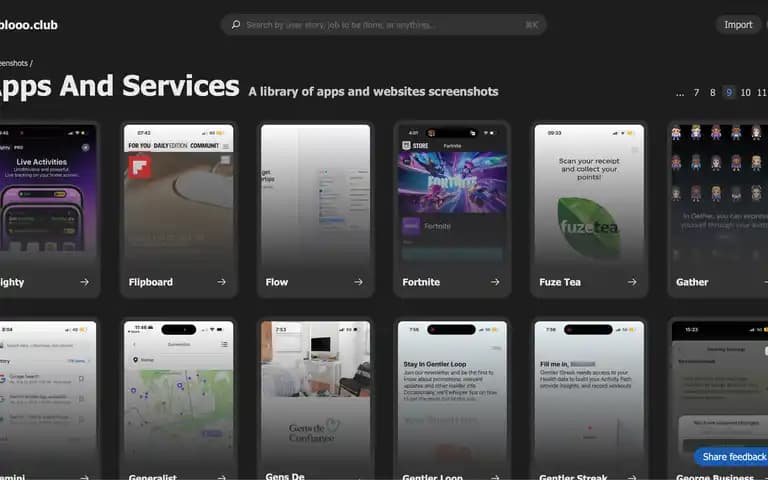Image resolution: width=768 pixels, height=480 pixels.
Task: Open the plooo.club home logo
Action: click(x=28, y=25)
